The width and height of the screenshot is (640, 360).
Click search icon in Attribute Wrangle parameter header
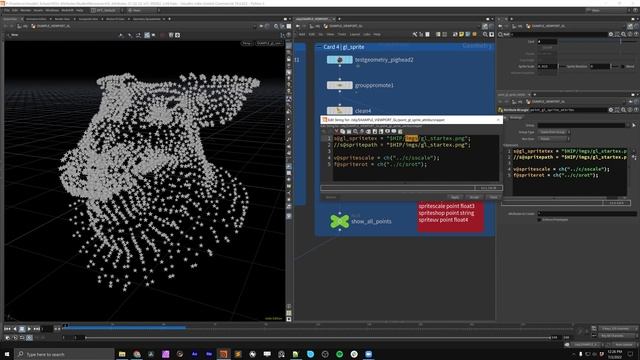623,110
